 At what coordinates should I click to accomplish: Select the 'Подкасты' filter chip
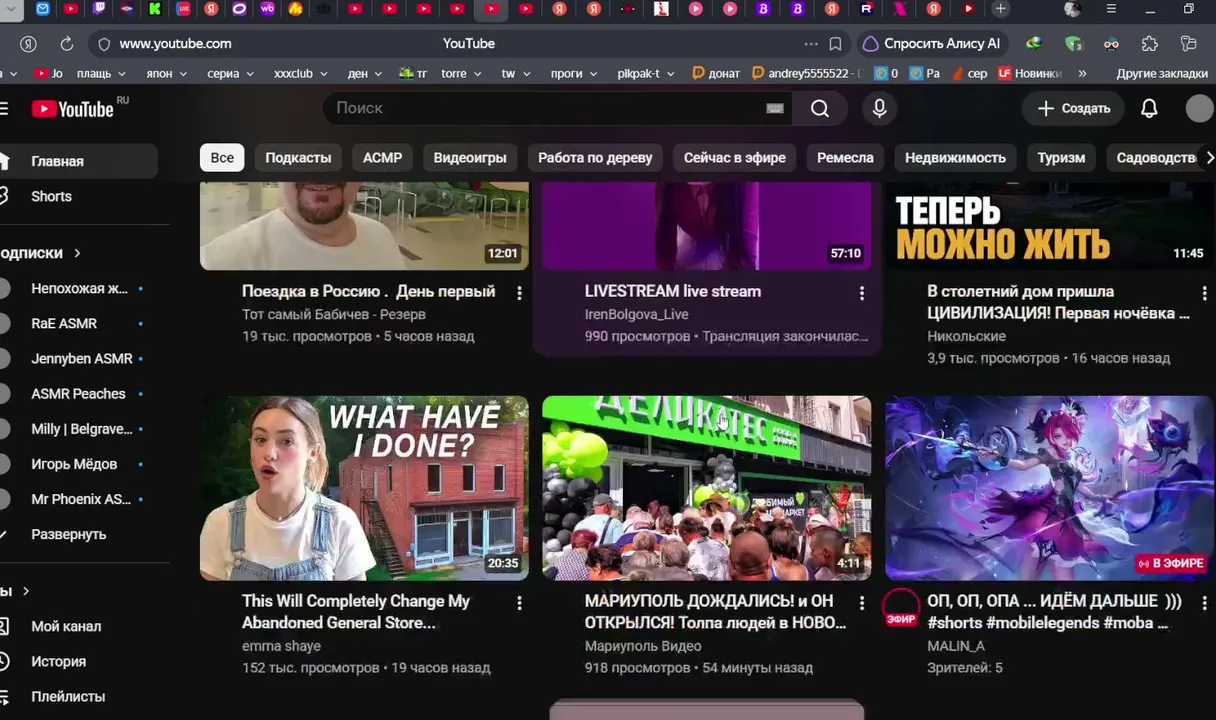click(298, 157)
